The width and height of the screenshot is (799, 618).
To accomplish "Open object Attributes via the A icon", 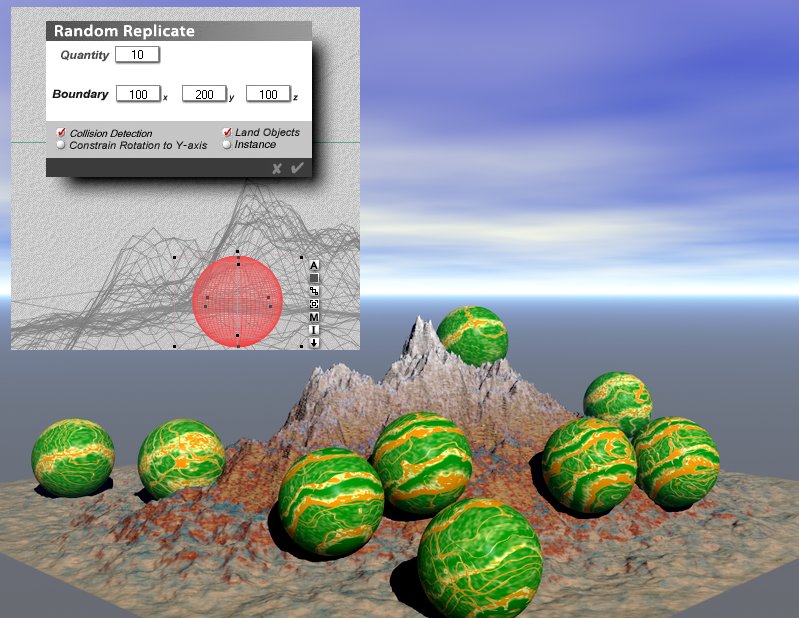I will tap(314, 265).
